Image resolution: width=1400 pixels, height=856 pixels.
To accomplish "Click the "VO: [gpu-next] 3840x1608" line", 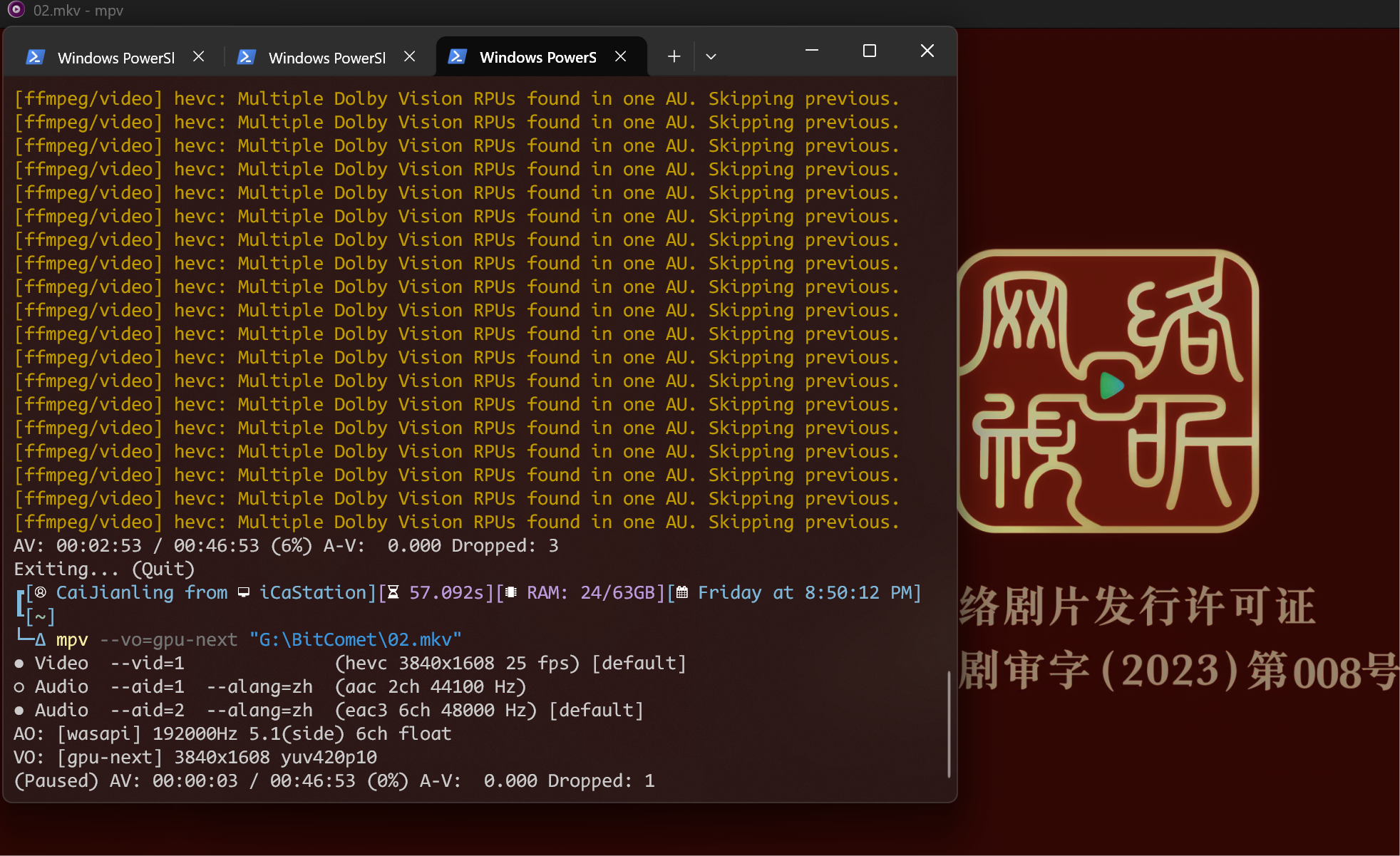I will point(195,757).
